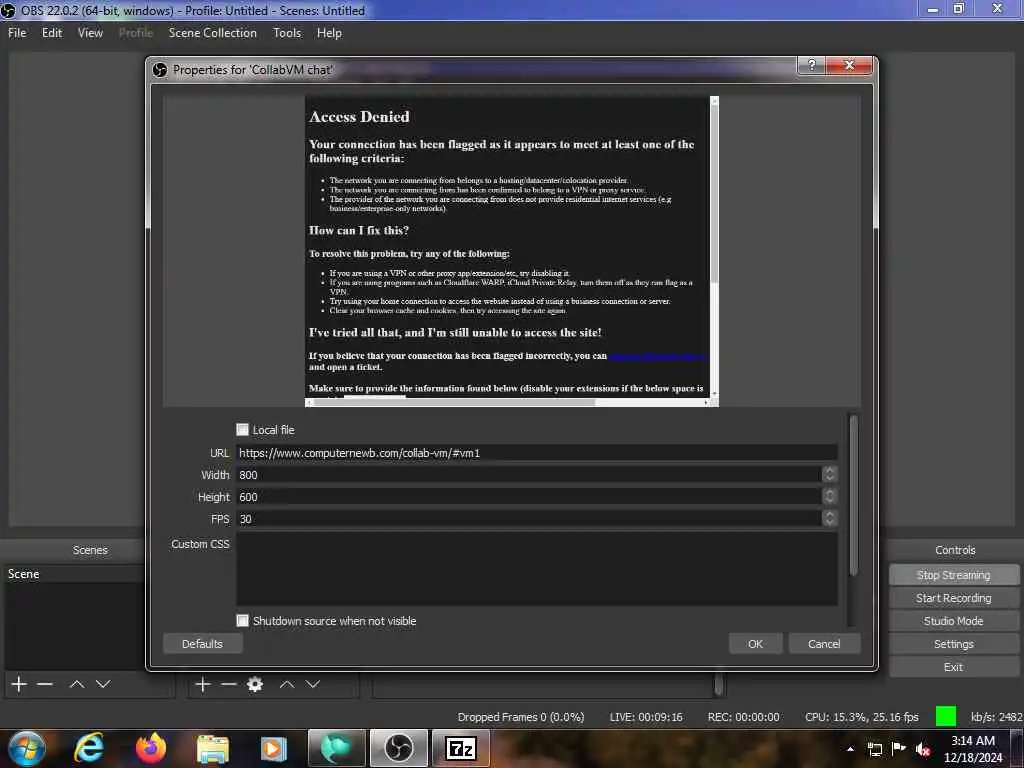Open the 7-Zip taskbar button
Viewport: 1024px width, 768px height.
460,748
